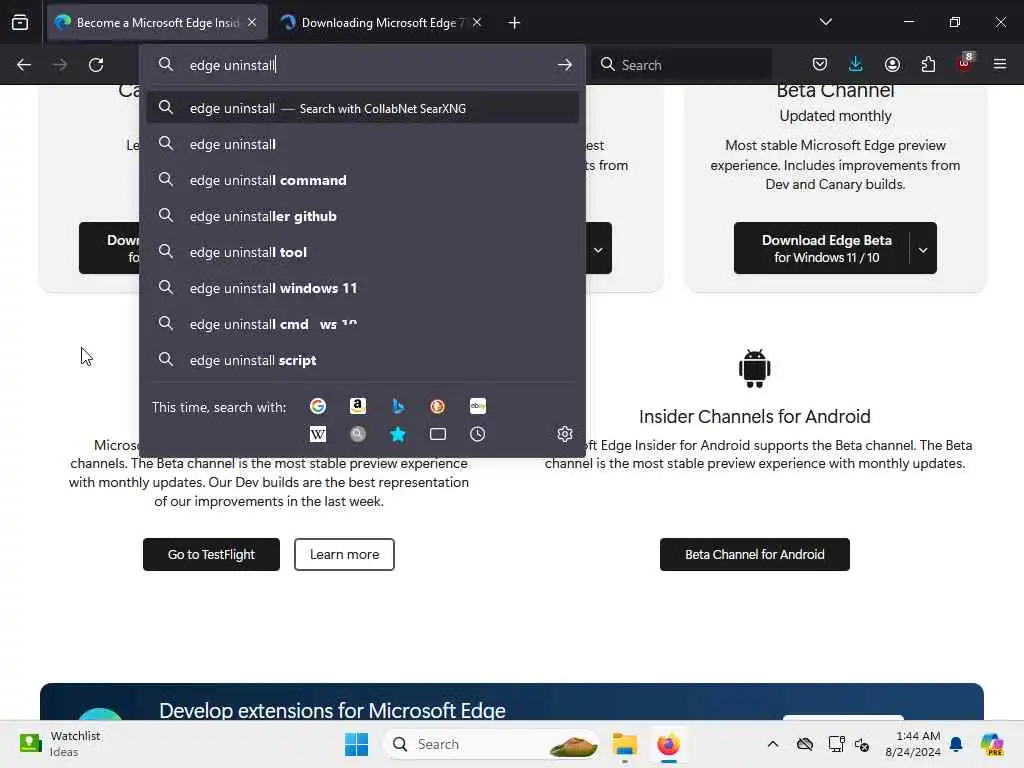The width and height of the screenshot is (1024, 768).
Task: Open a new tab with plus button
Action: (x=515, y=23)
